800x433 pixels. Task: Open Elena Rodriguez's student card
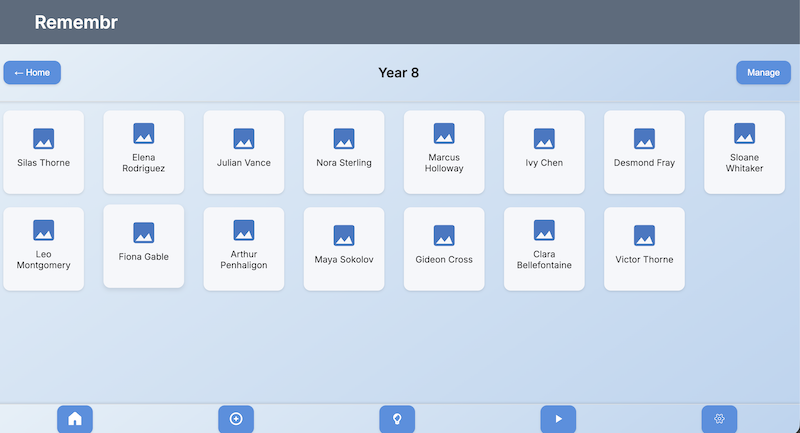143,151
